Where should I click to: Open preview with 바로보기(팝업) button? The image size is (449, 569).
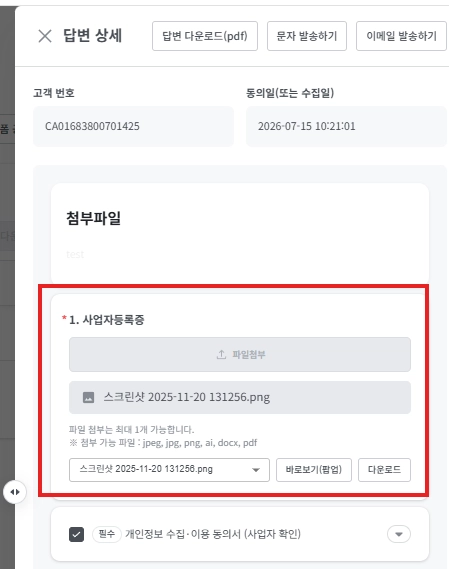pos(314,470)
